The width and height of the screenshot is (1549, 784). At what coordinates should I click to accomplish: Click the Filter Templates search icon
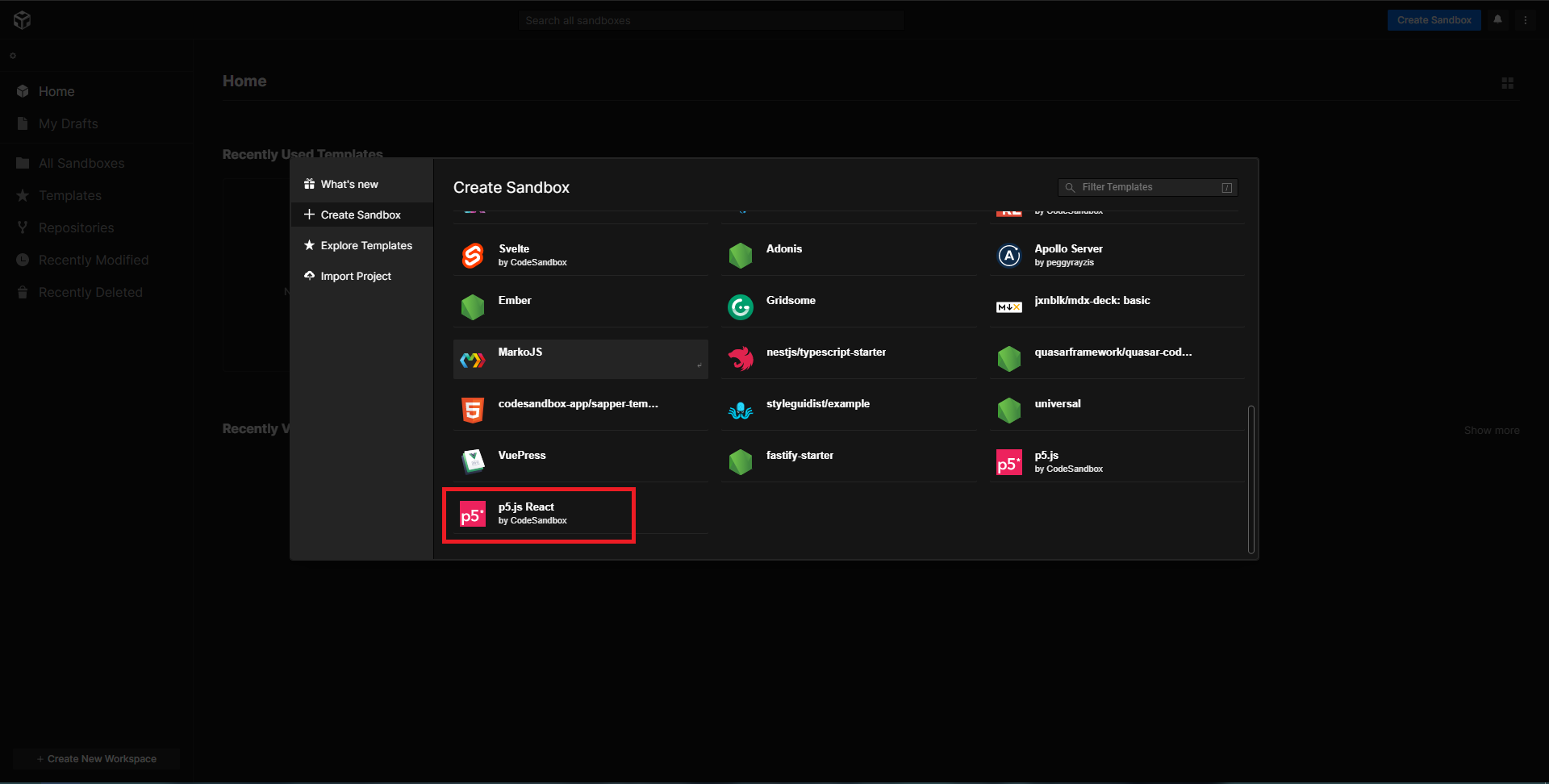(x=1070, y=187)
